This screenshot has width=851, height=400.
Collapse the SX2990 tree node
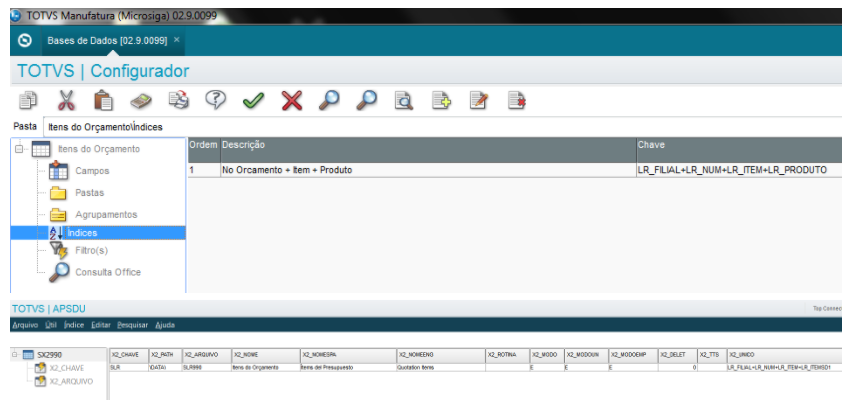(15, 355)
